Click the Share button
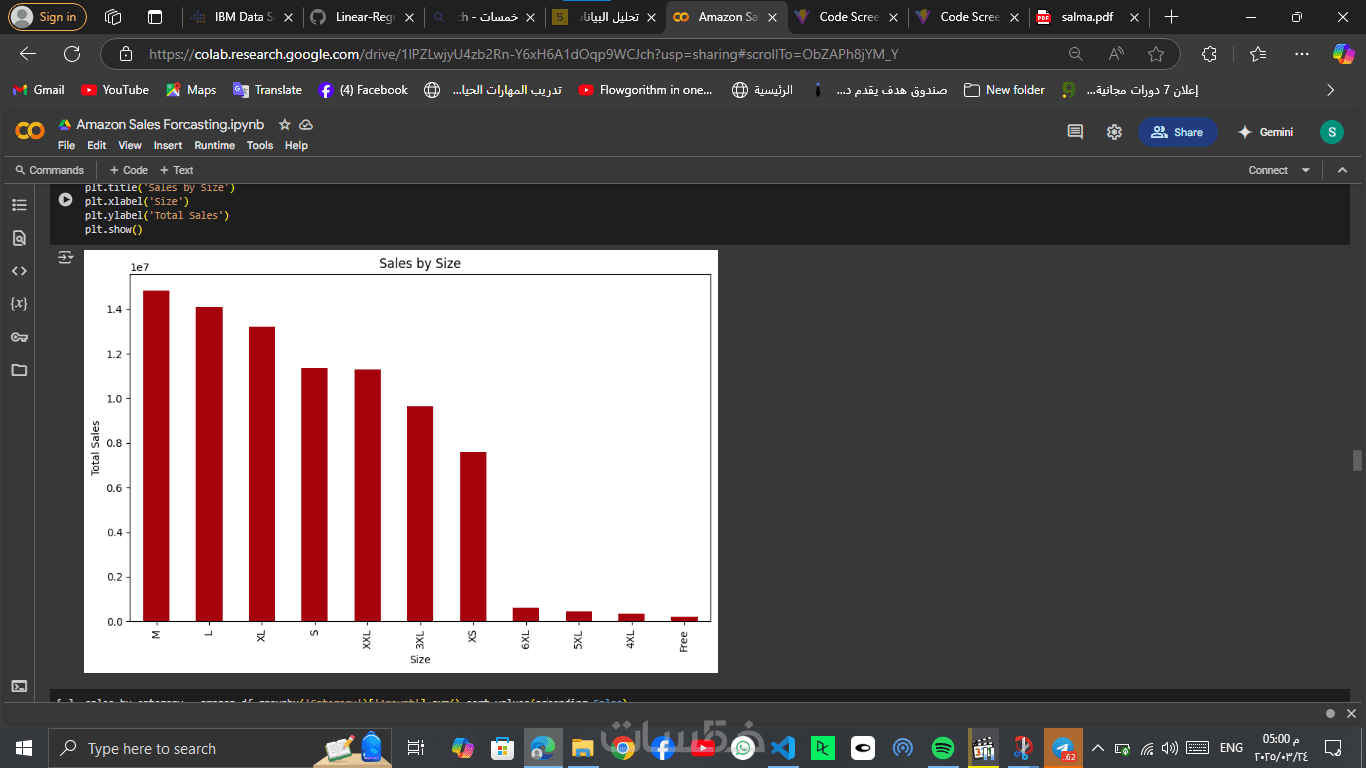The height and width of the screenshot is (768, 1366). coord(1177,132)
